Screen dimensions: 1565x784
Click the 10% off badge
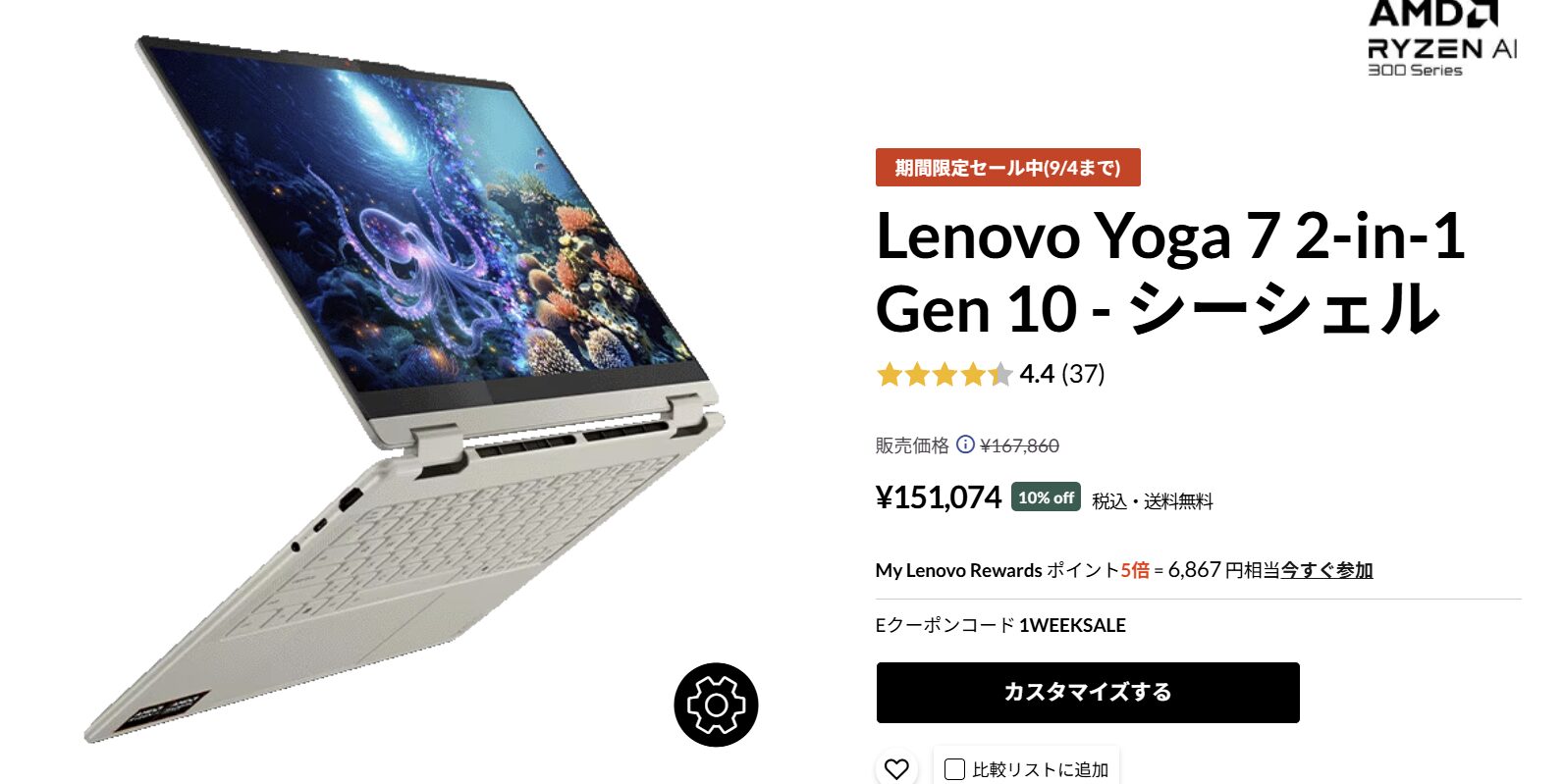[1046, 497]
